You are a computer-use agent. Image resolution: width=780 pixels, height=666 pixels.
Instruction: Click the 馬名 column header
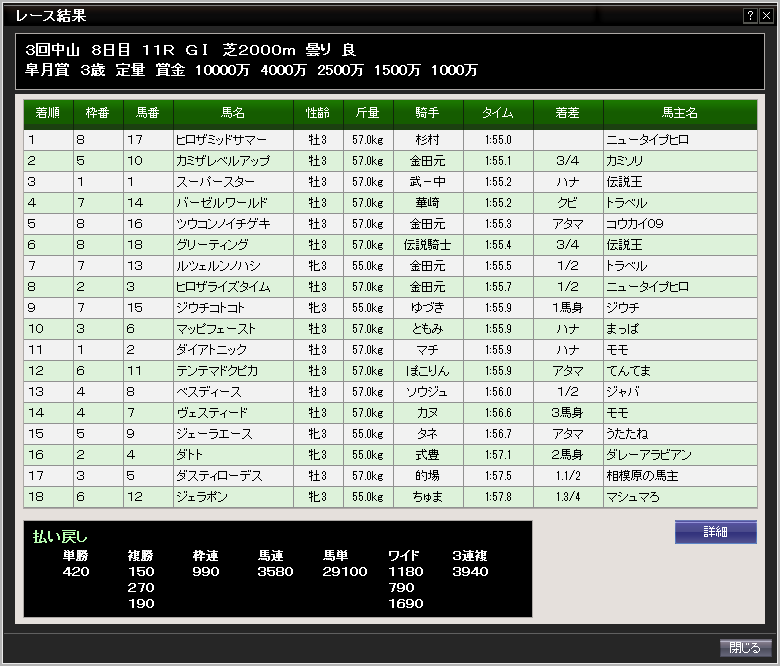tap(233, 113)
